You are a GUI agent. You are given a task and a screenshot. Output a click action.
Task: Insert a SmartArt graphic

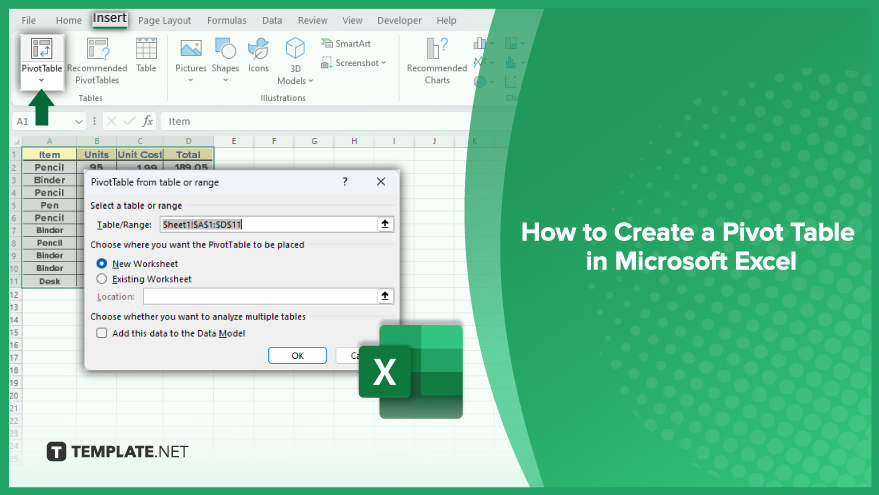346,43
